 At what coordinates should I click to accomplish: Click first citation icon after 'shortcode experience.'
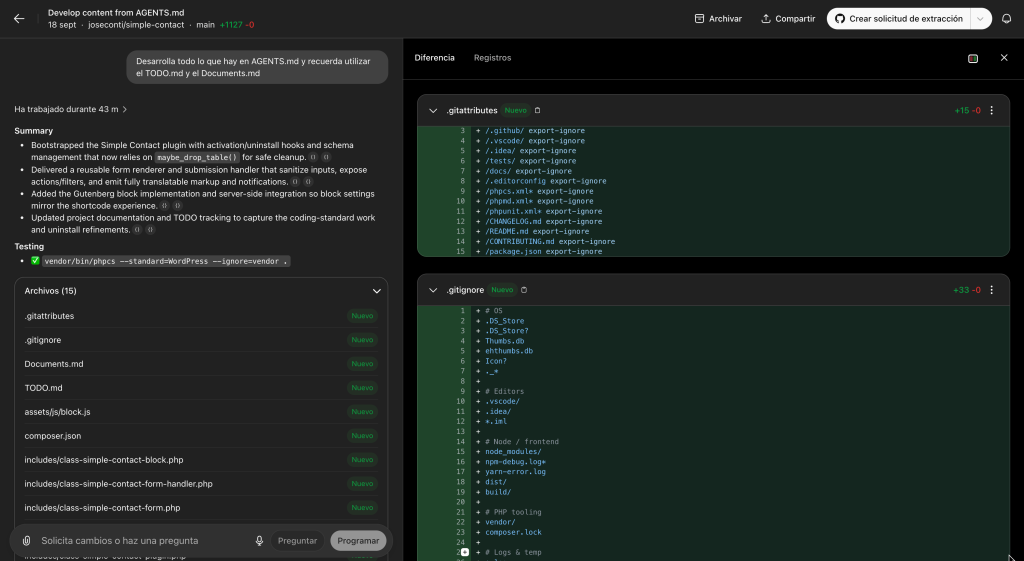pyautogui.click(x=165, y=206)
